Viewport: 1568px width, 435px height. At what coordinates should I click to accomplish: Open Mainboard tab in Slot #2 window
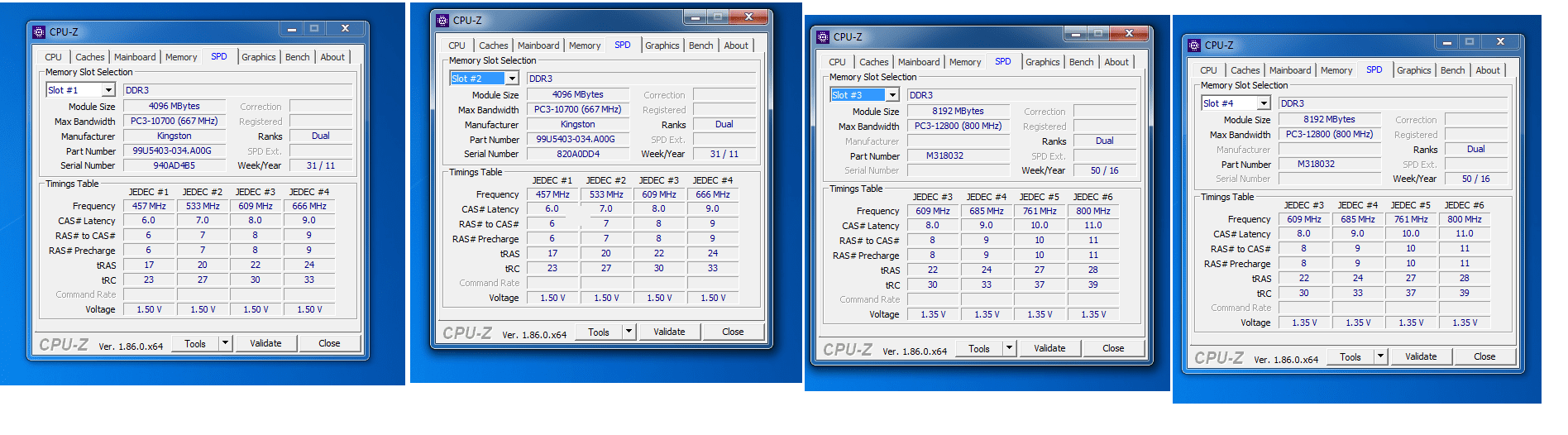point(538,45)
